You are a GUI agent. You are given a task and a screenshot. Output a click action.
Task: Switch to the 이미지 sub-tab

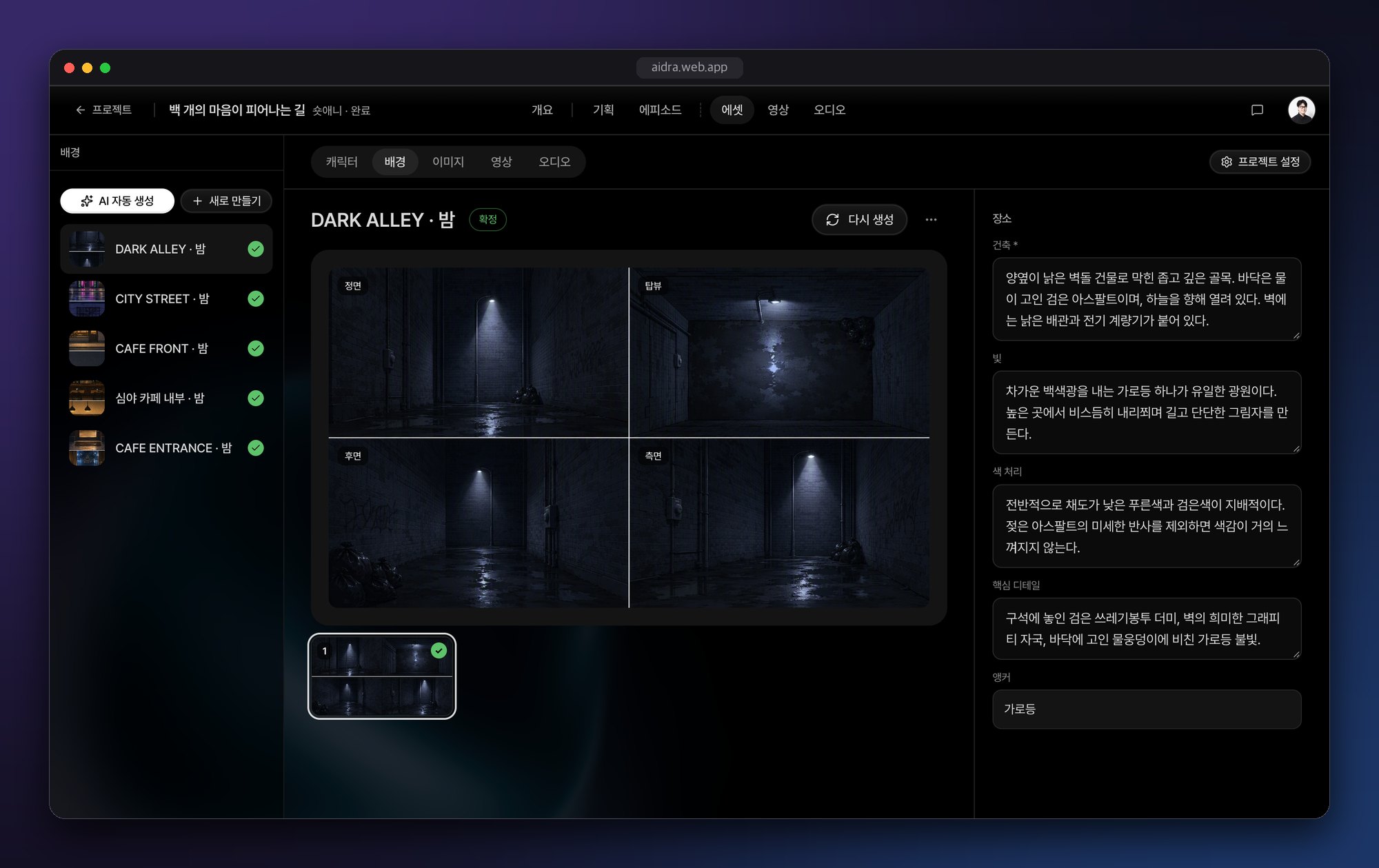pos(448,162)
